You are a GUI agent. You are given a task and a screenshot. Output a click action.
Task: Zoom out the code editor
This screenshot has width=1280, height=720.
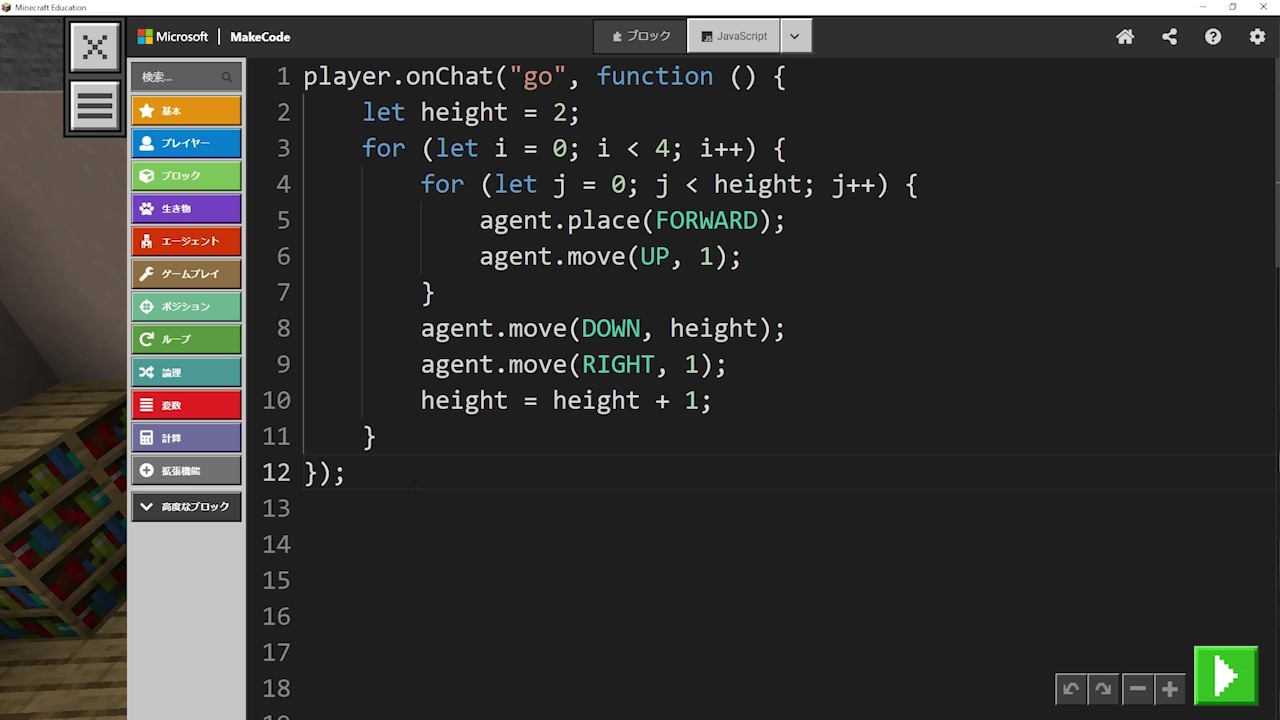pos(1137,689)
